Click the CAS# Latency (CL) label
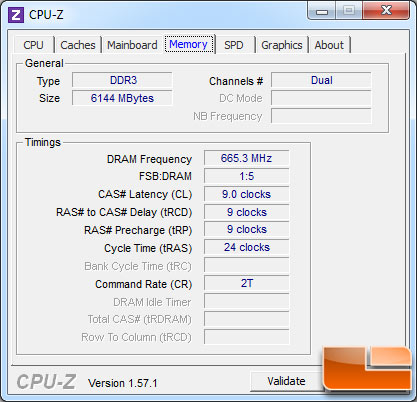The width and height of the screenshot is (417, 402). pyautogui.click(x=145, y=194)
